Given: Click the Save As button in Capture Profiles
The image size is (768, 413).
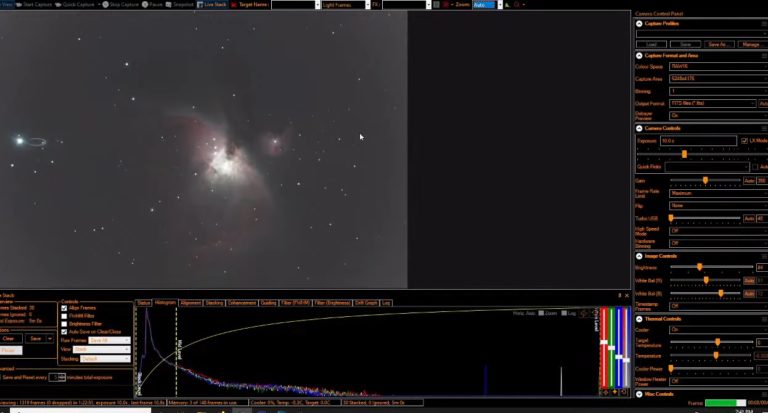Looking at the screenshot, I should [x=718, y=44].
